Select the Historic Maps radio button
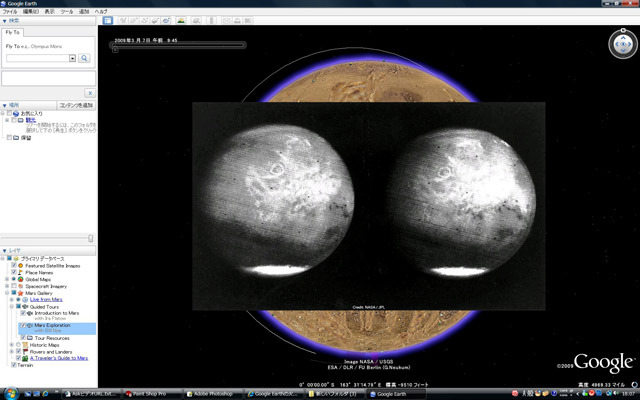 pos(18,345)
